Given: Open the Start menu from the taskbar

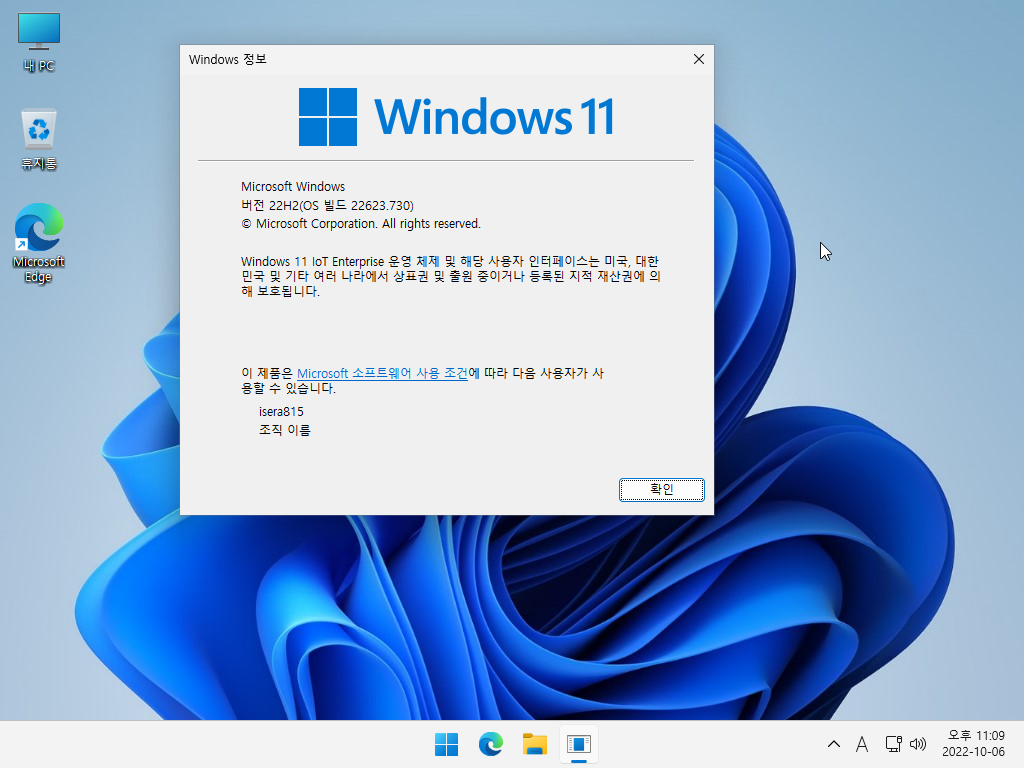Looking at the screenshot, I should pos(447,744).
